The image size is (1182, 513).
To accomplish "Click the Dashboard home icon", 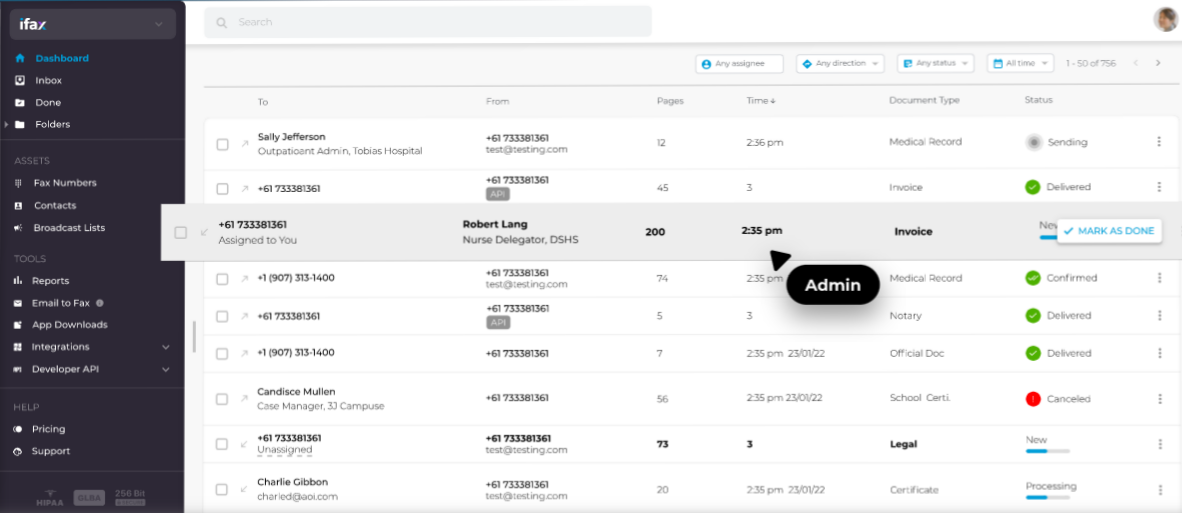I will [x=19, y=58].
